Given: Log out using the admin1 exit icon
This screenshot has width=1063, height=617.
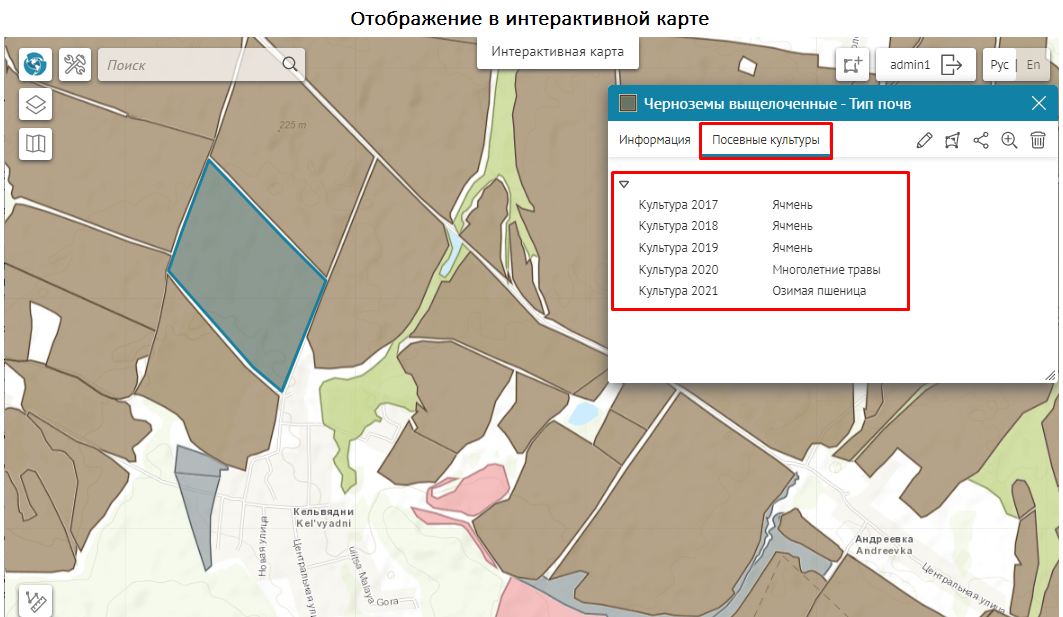Looking at the screenshot, I should [x=952, y=65].
